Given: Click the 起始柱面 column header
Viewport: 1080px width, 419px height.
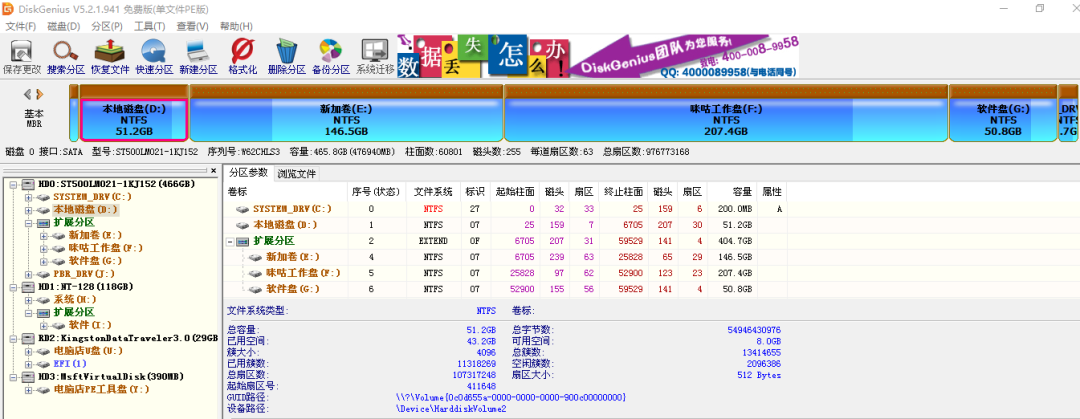Looking at the screenshot, I should pos(514,191).
